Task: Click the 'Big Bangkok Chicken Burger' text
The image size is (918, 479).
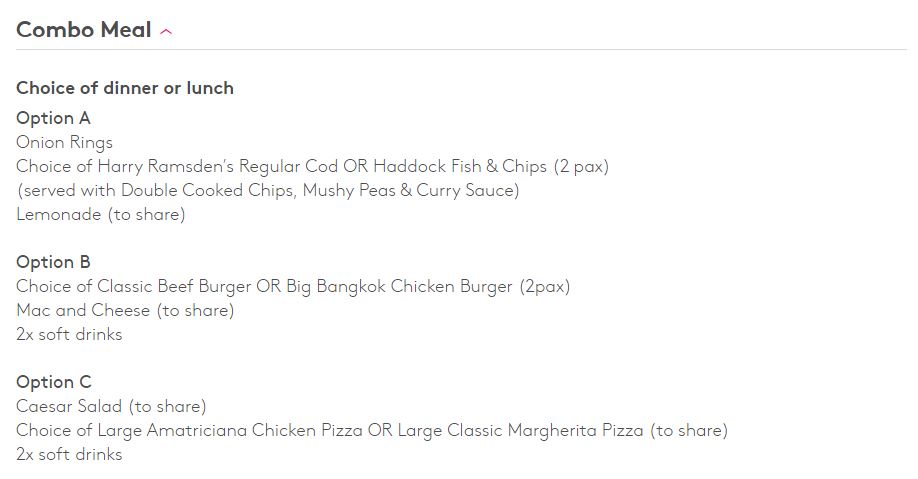Action: coord(399,286)
